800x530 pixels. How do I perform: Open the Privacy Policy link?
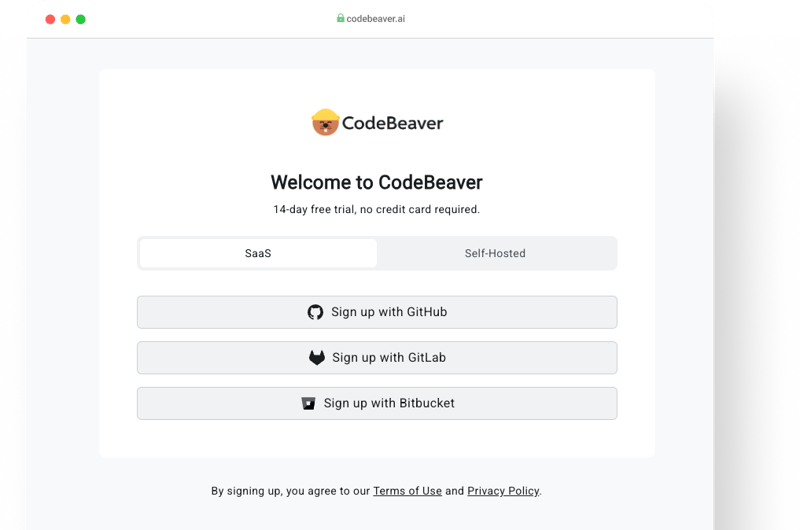click(x=503, y=491)
